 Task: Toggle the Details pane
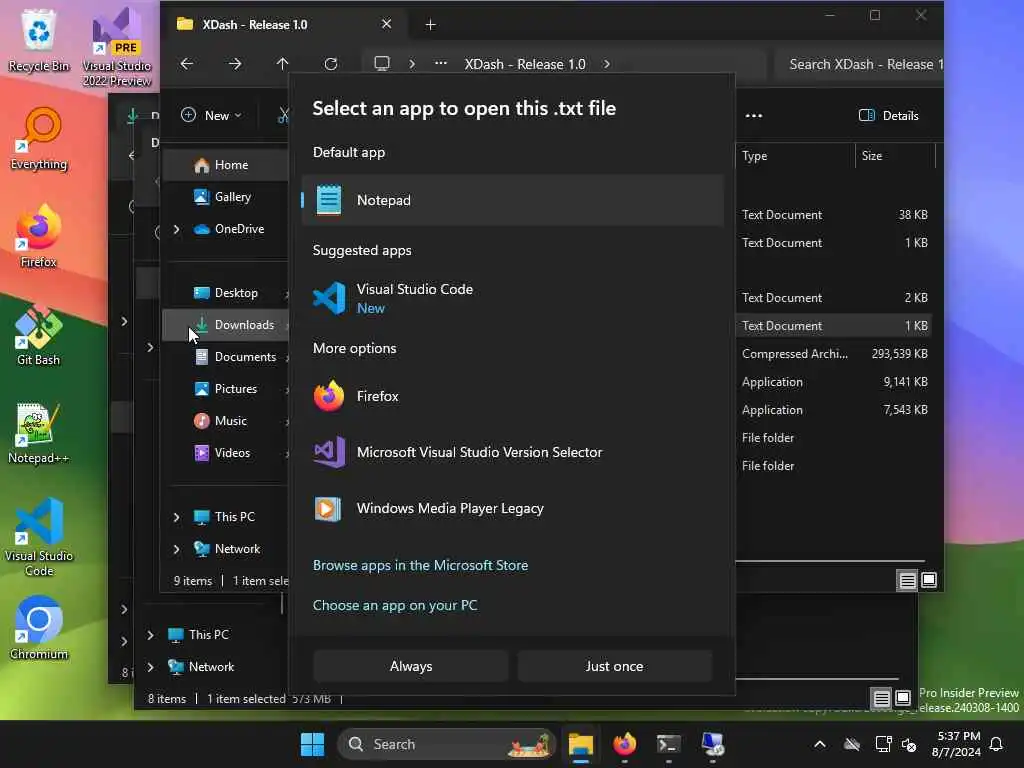(x=889, y=116)
